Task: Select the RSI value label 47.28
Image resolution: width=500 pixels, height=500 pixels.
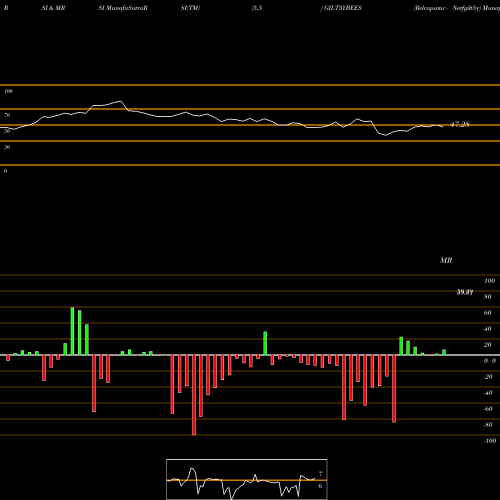Action: click(x=460, y=124)
